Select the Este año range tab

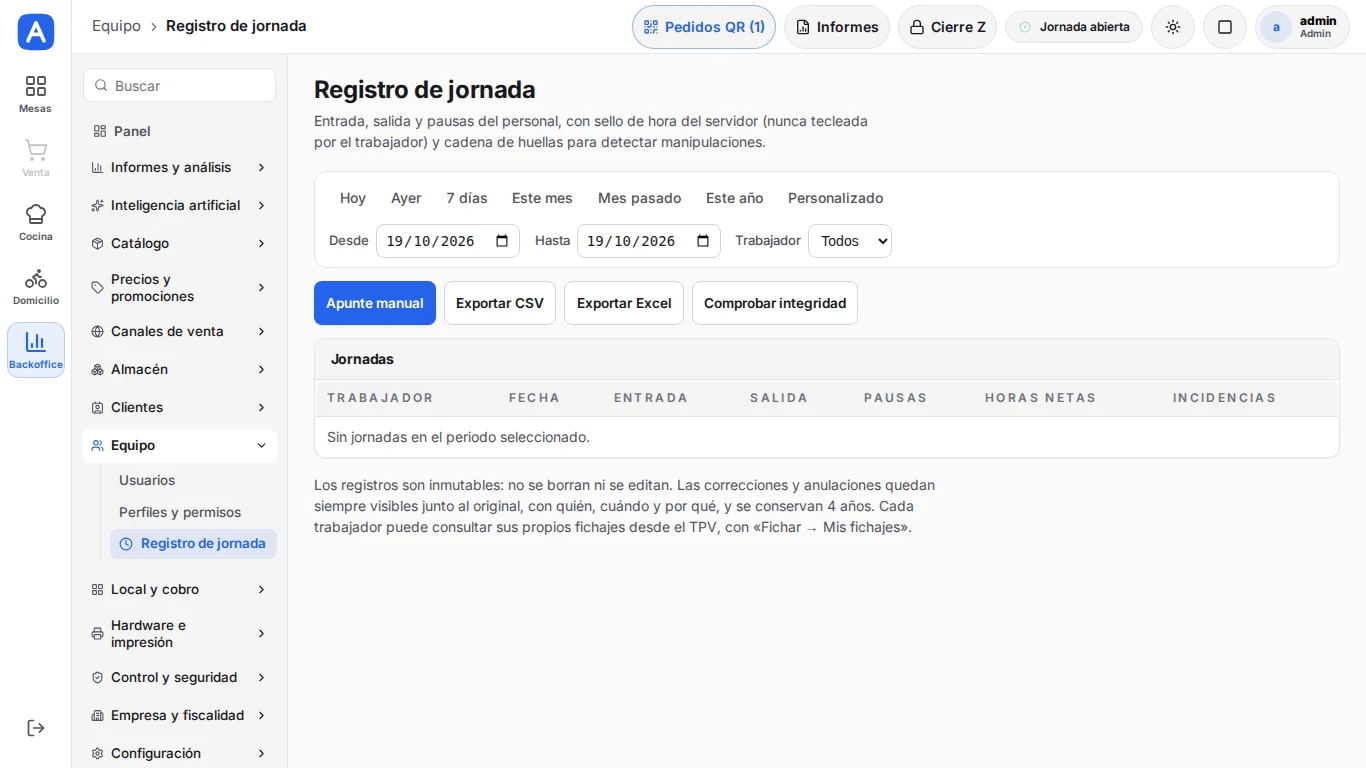735,198
